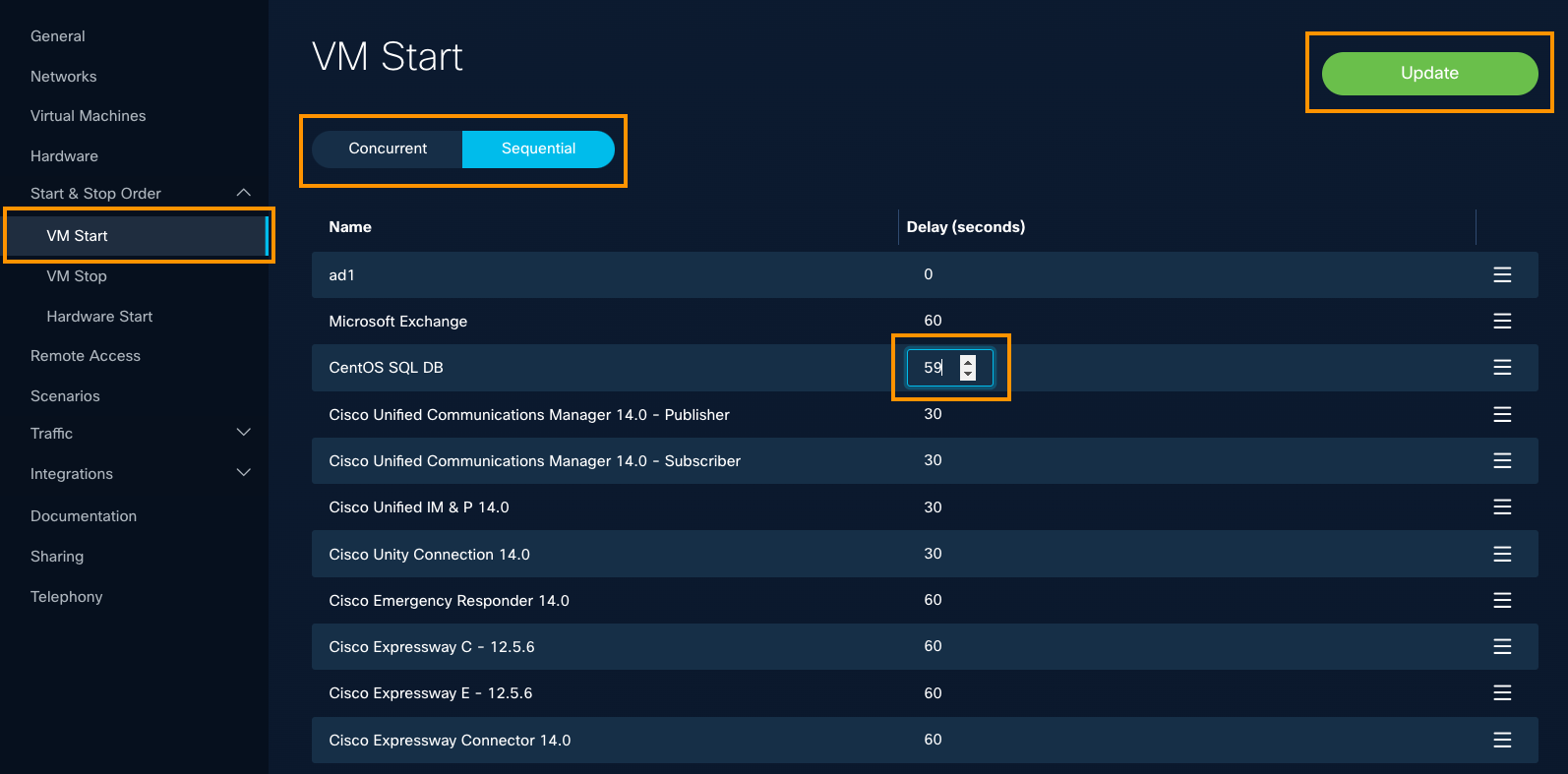Screen dimensions: 1568x774
Task: Open the Documentation page
Action: pyautogui.click(x=84, y=516)
